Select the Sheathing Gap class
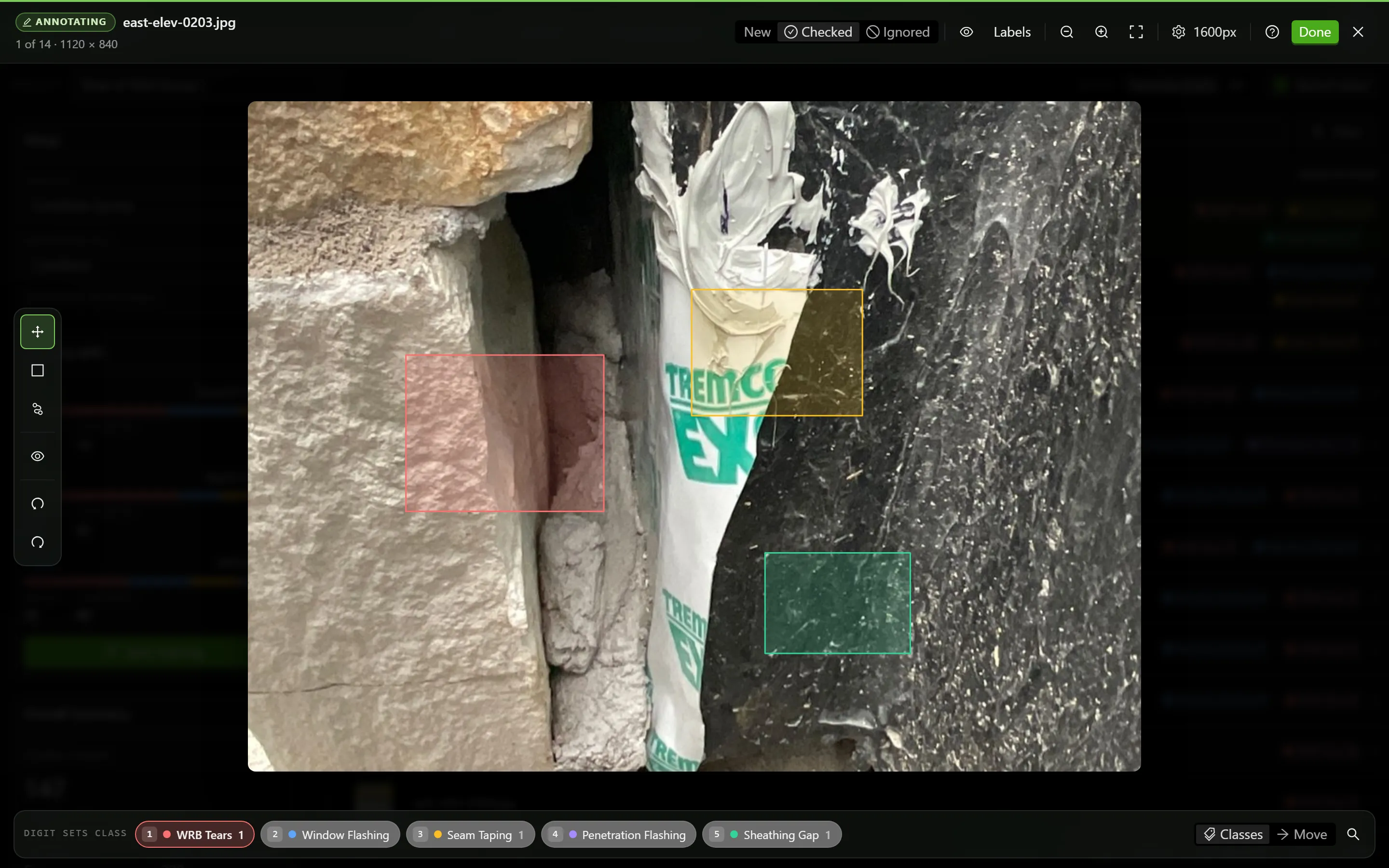 click(772, 835)
